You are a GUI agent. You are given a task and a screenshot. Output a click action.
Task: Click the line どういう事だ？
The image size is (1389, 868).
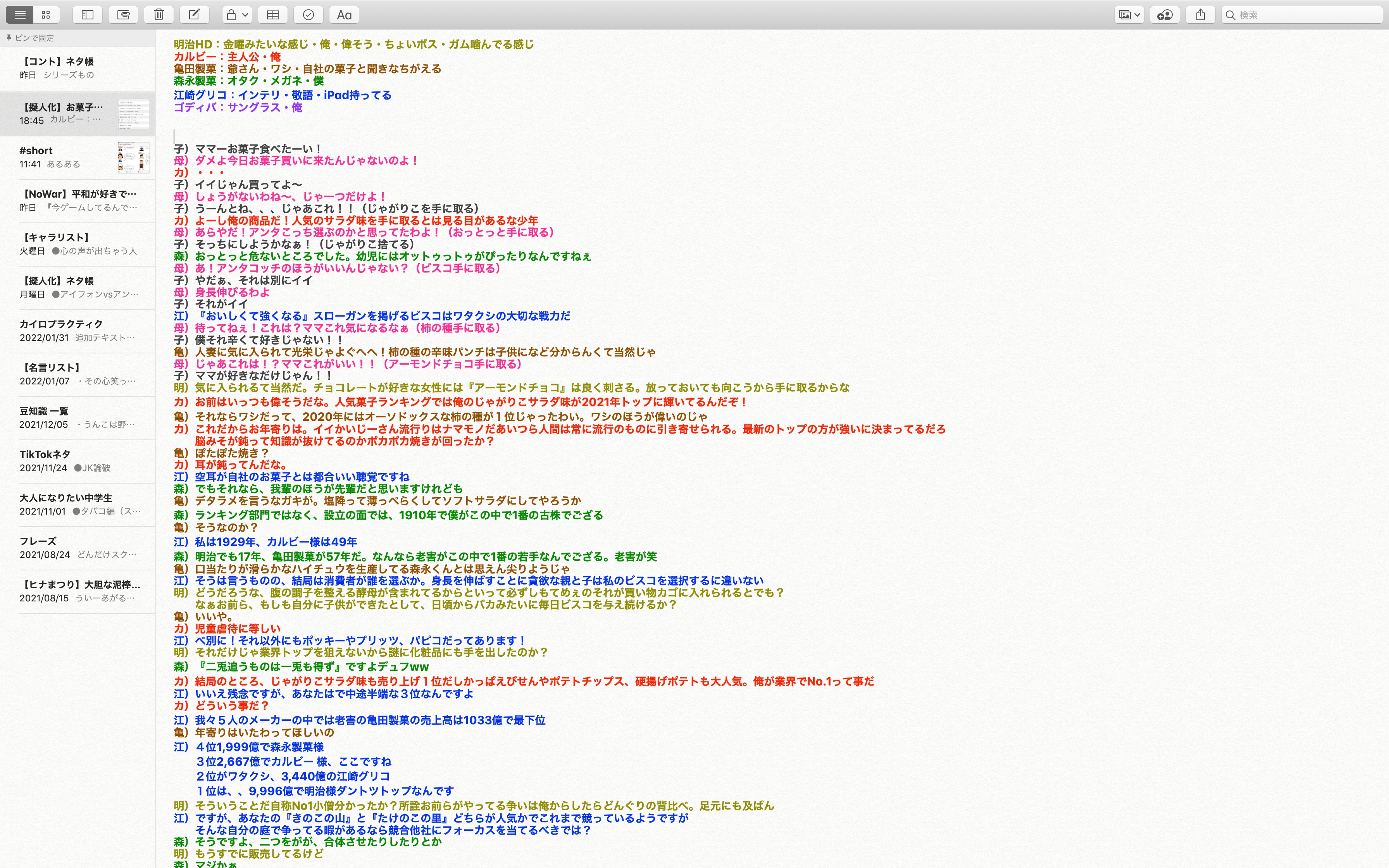click(222, 706)
